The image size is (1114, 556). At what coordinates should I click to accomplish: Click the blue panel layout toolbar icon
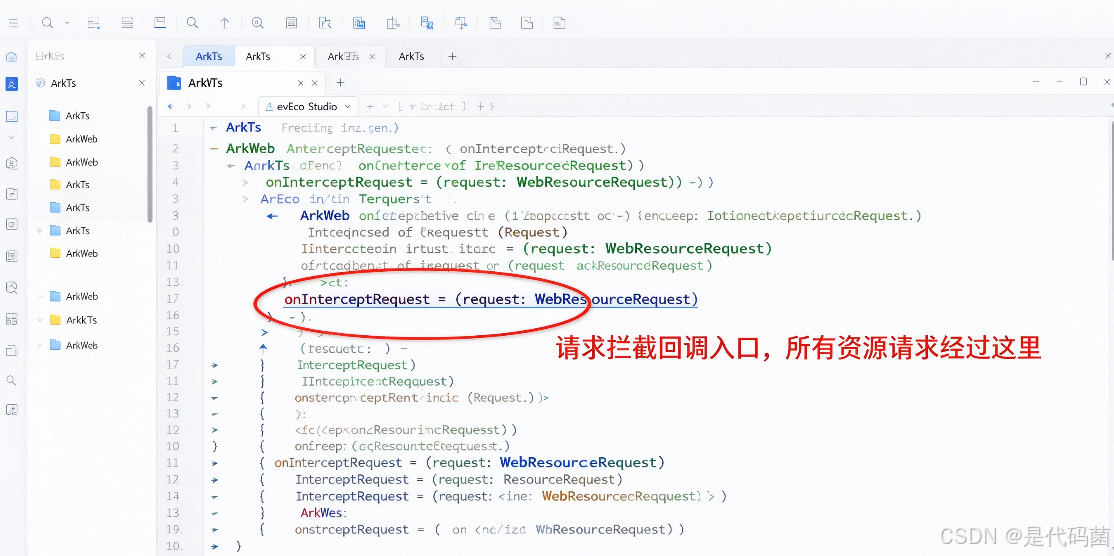click(x=160, y=23)
